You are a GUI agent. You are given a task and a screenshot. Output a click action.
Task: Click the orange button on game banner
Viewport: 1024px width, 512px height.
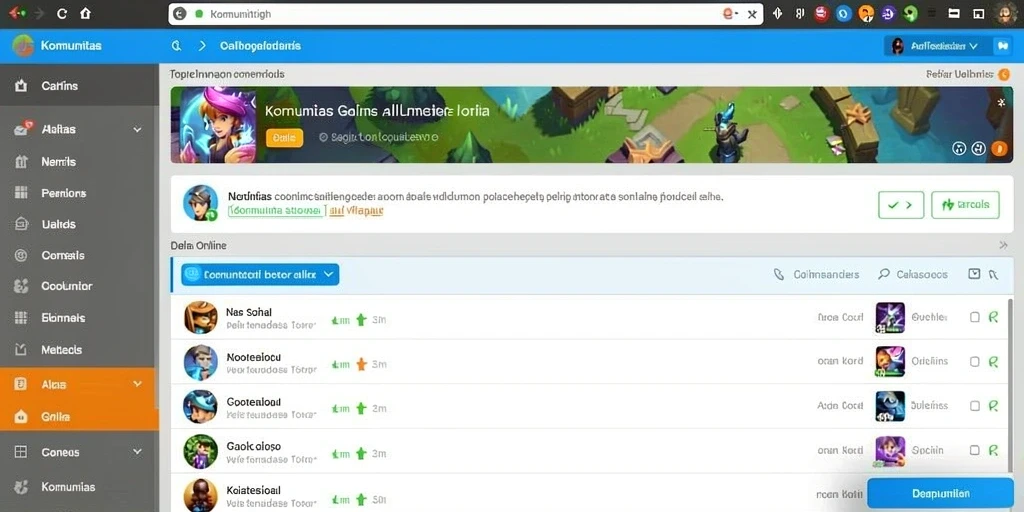[284, 138]
